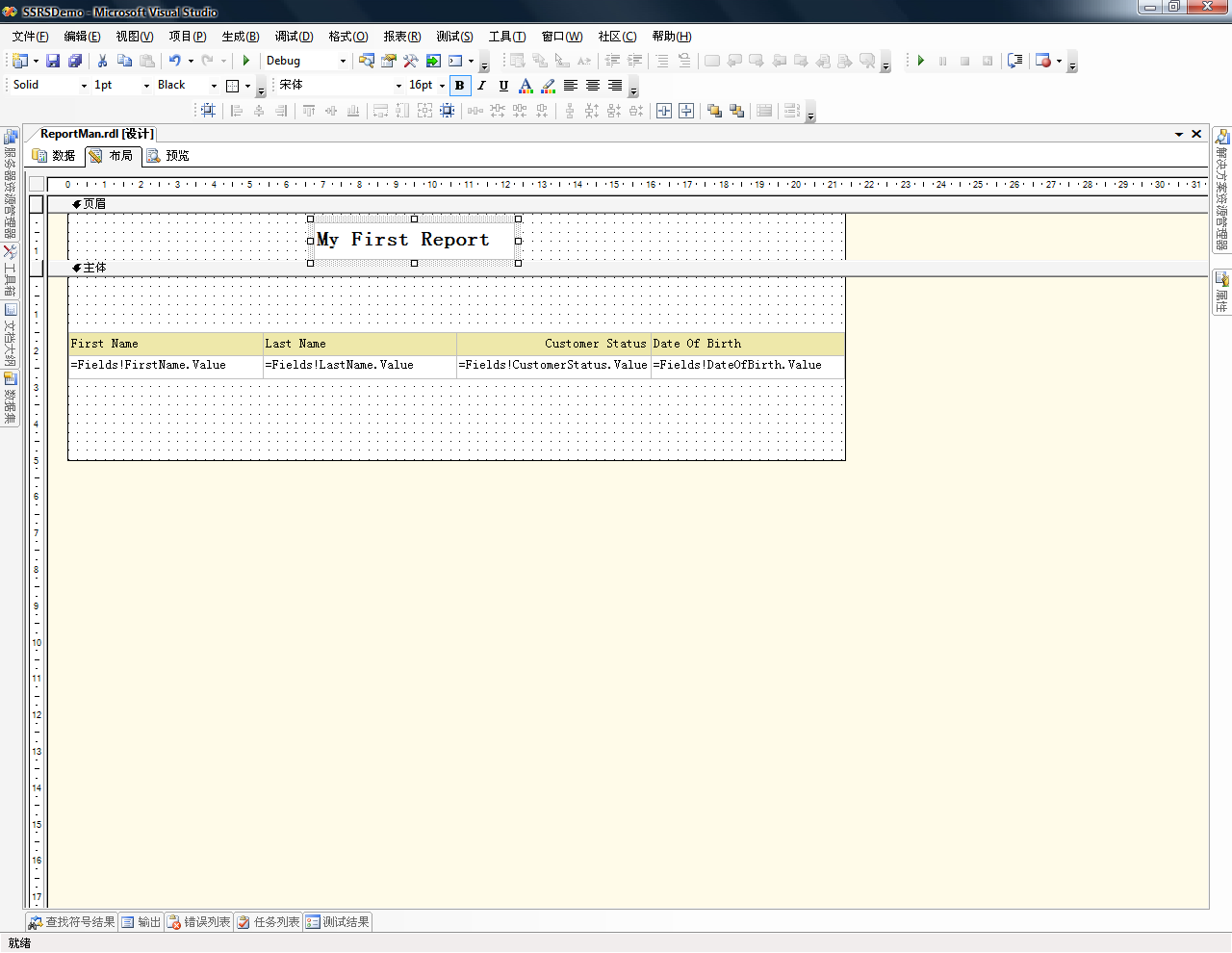Viewport: 1232px width, 953px height.
Task: Open the 查找符号结果 panel
Action: point(72,922)
